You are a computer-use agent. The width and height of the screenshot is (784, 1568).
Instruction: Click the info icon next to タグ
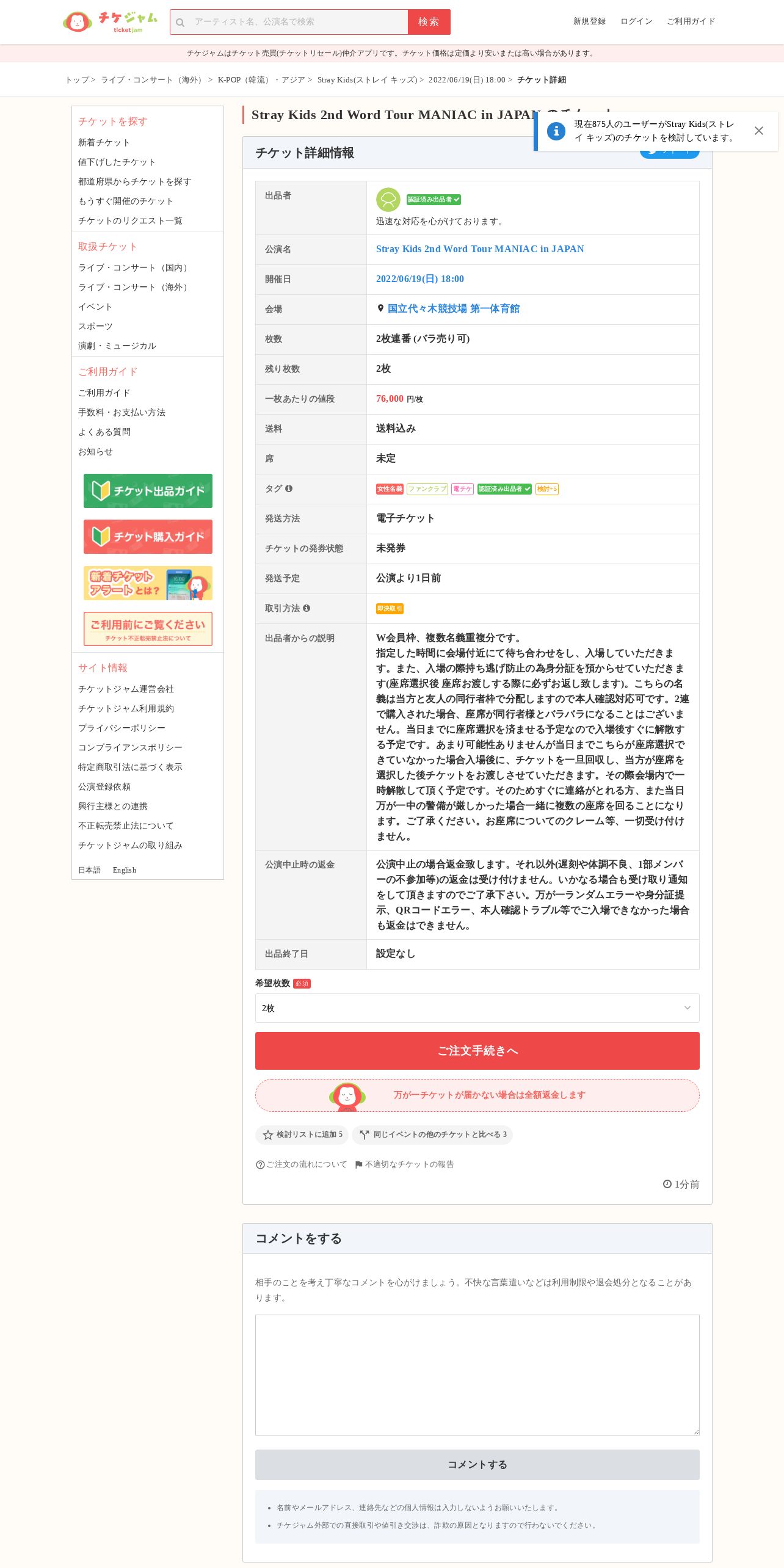coord(289,488)
